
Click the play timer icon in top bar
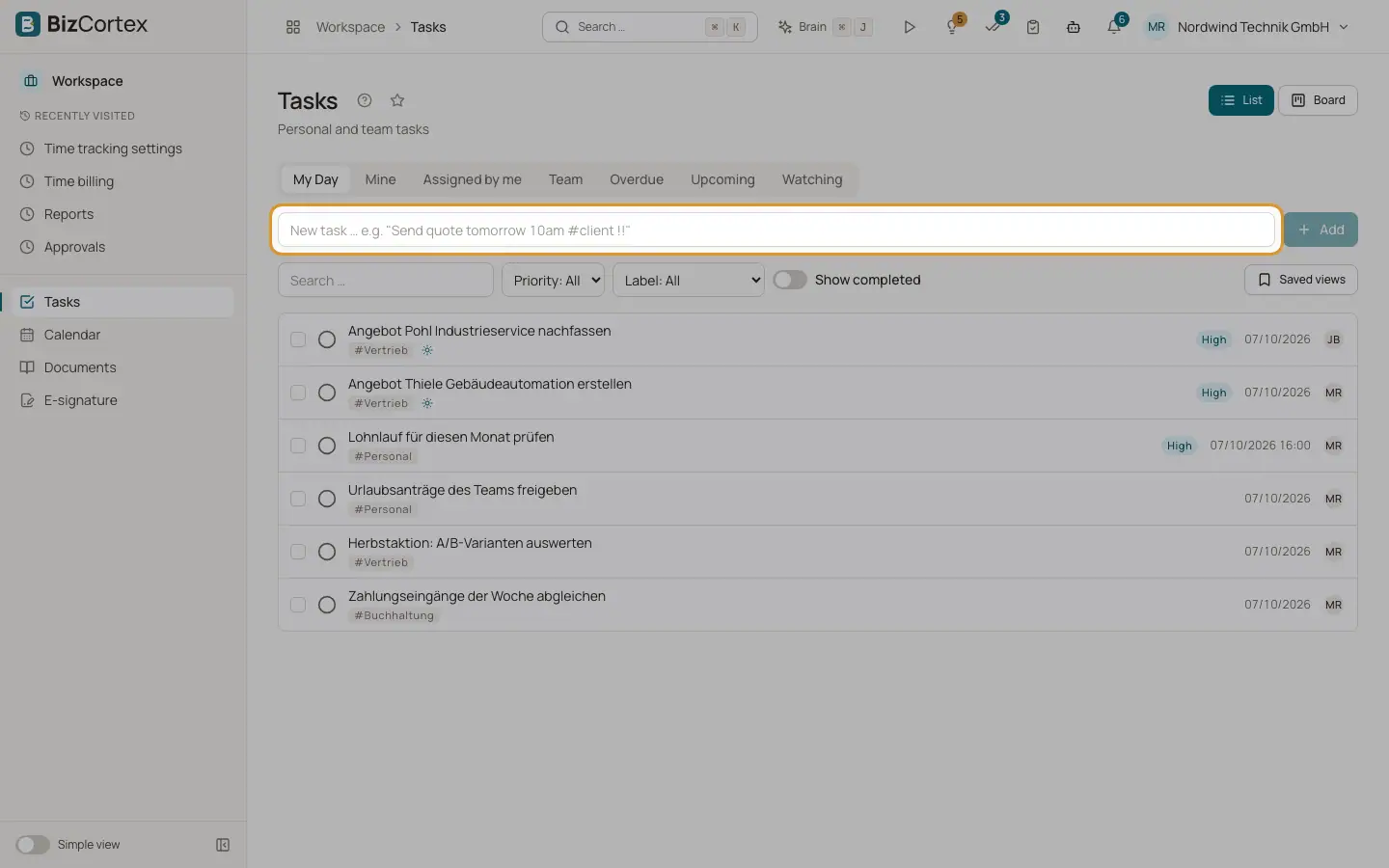click(x=909, y=27)
